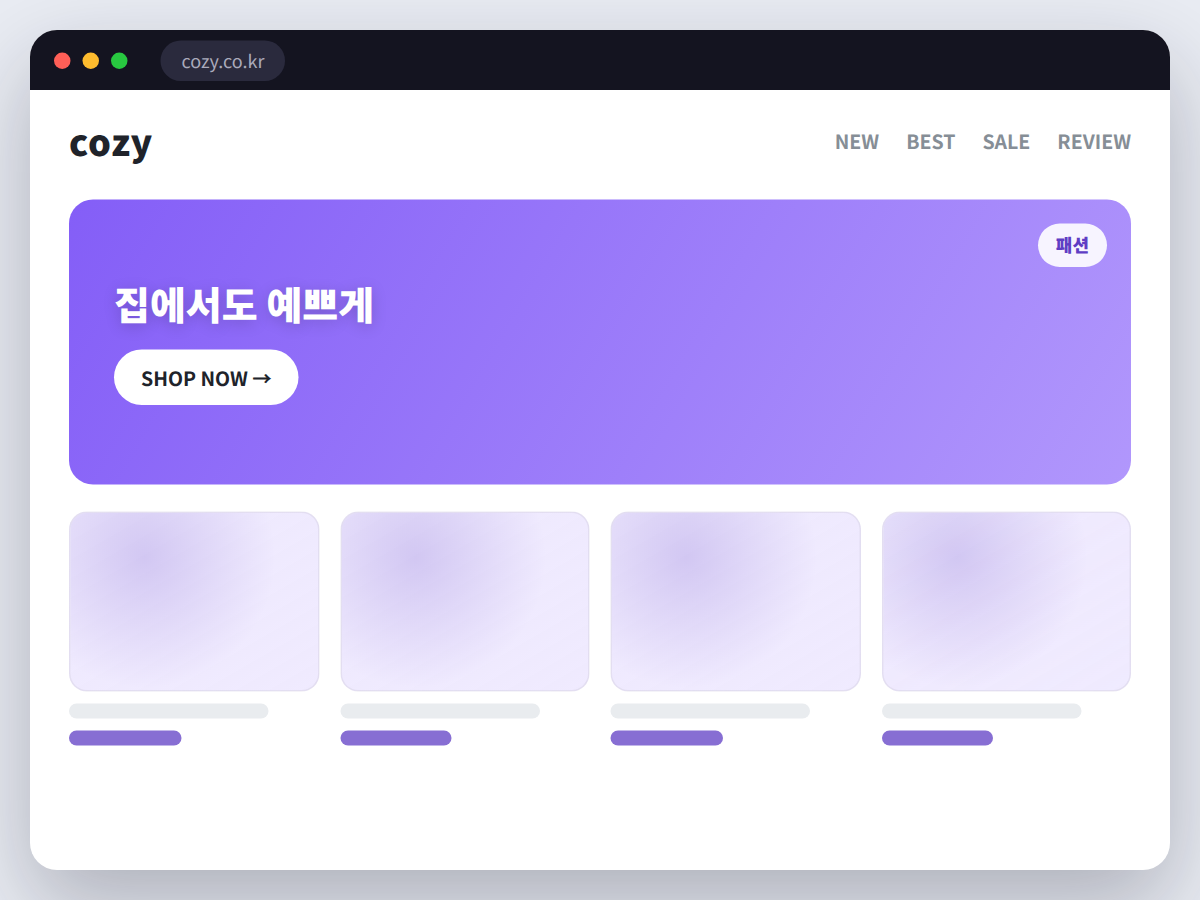The height and width of the screenshot is (900, 1200).
Task: Open the fourth product thumbnail
Action: pos(1006,601)
